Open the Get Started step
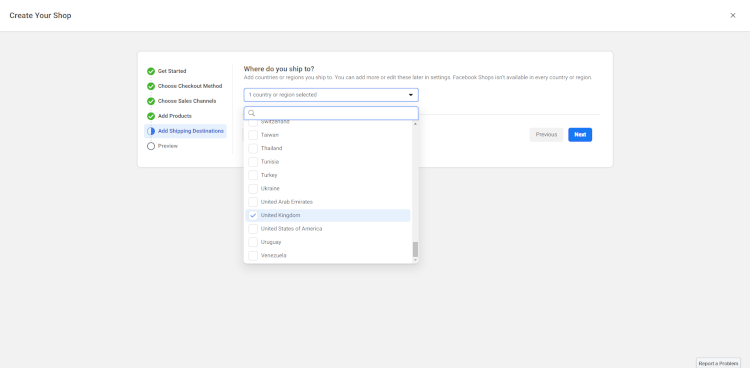The height and width of the screenshot is (368, 750). 172,71
